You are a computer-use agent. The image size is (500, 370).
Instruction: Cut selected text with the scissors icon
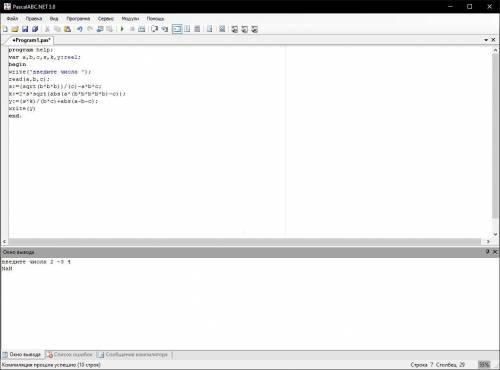pos(47,29)
